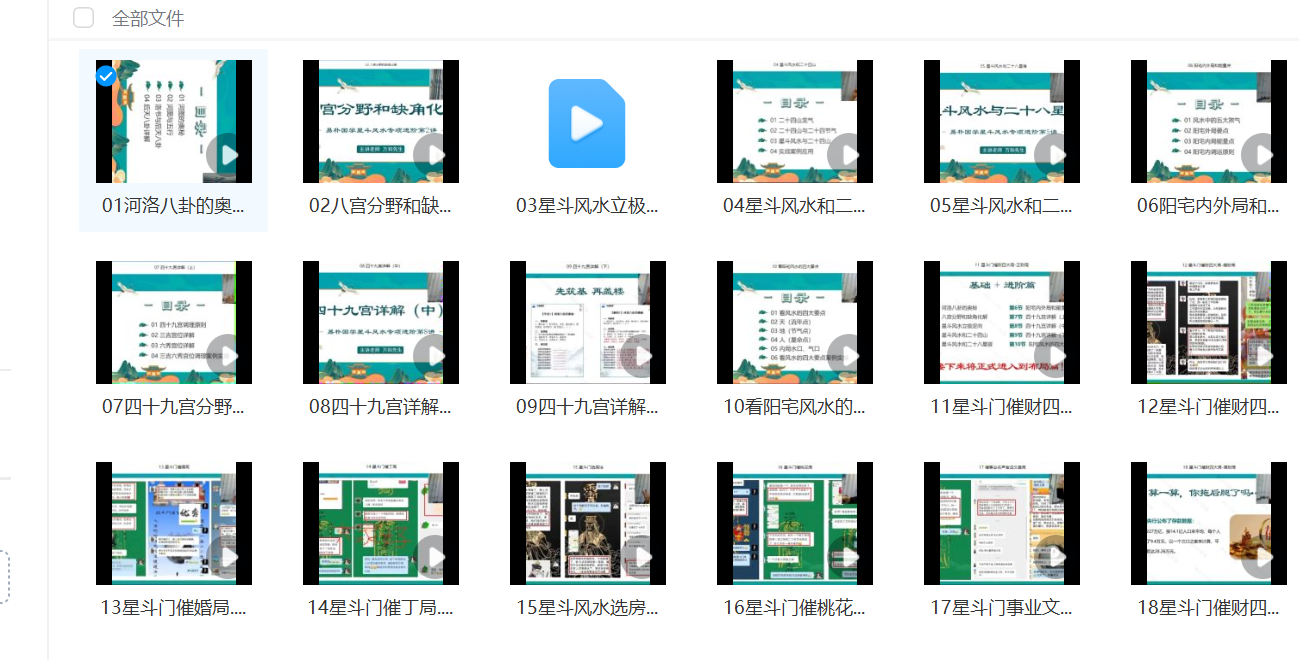Uncheck the 01河洛八卦 file checkbox
Image resolution: width=1299 pixels, height=660 pixels.
click(105, 76)
